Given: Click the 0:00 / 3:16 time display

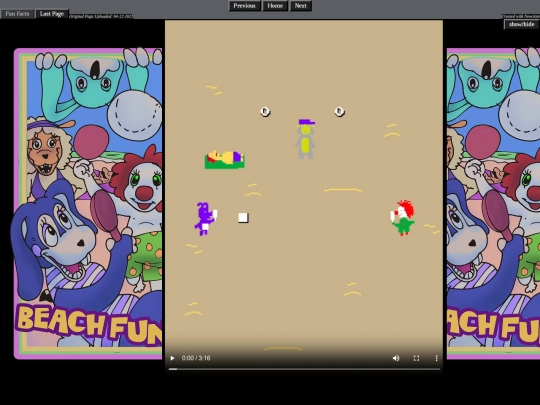Looking at the screenshot, I should pyautogui.click(x=196, y=358).
